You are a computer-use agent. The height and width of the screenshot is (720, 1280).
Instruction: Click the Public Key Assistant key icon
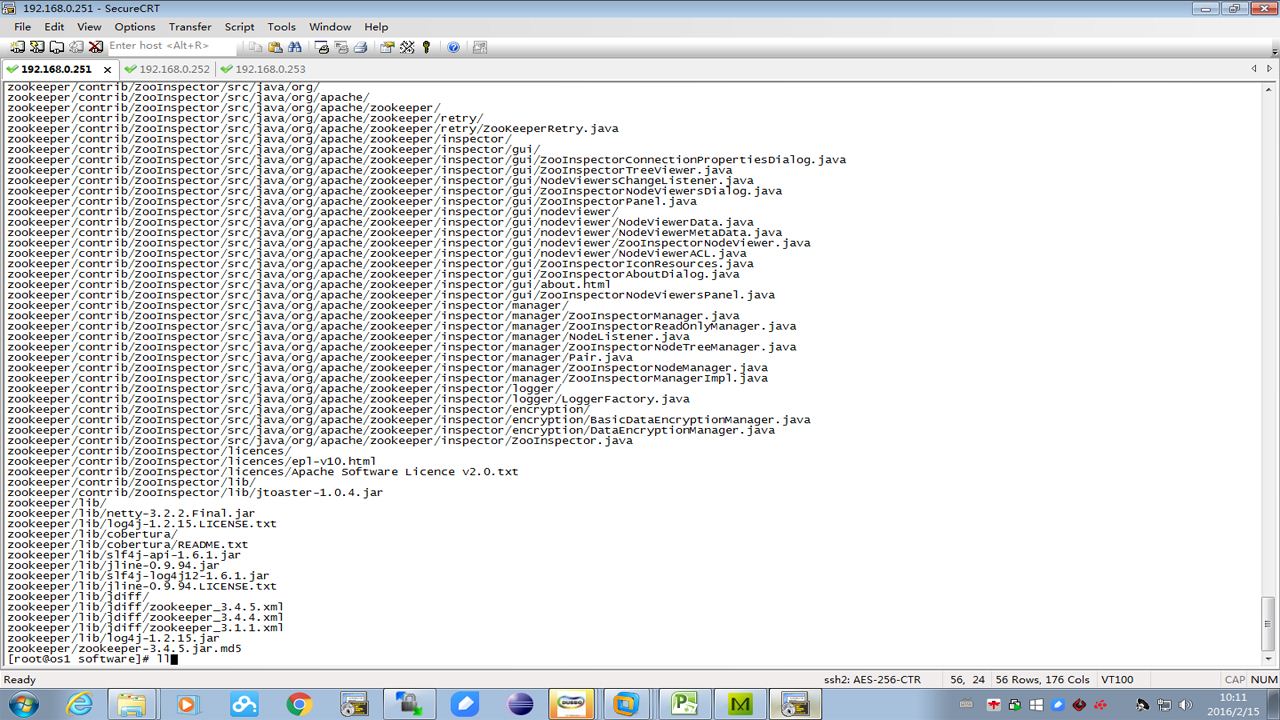click(426, 47)
